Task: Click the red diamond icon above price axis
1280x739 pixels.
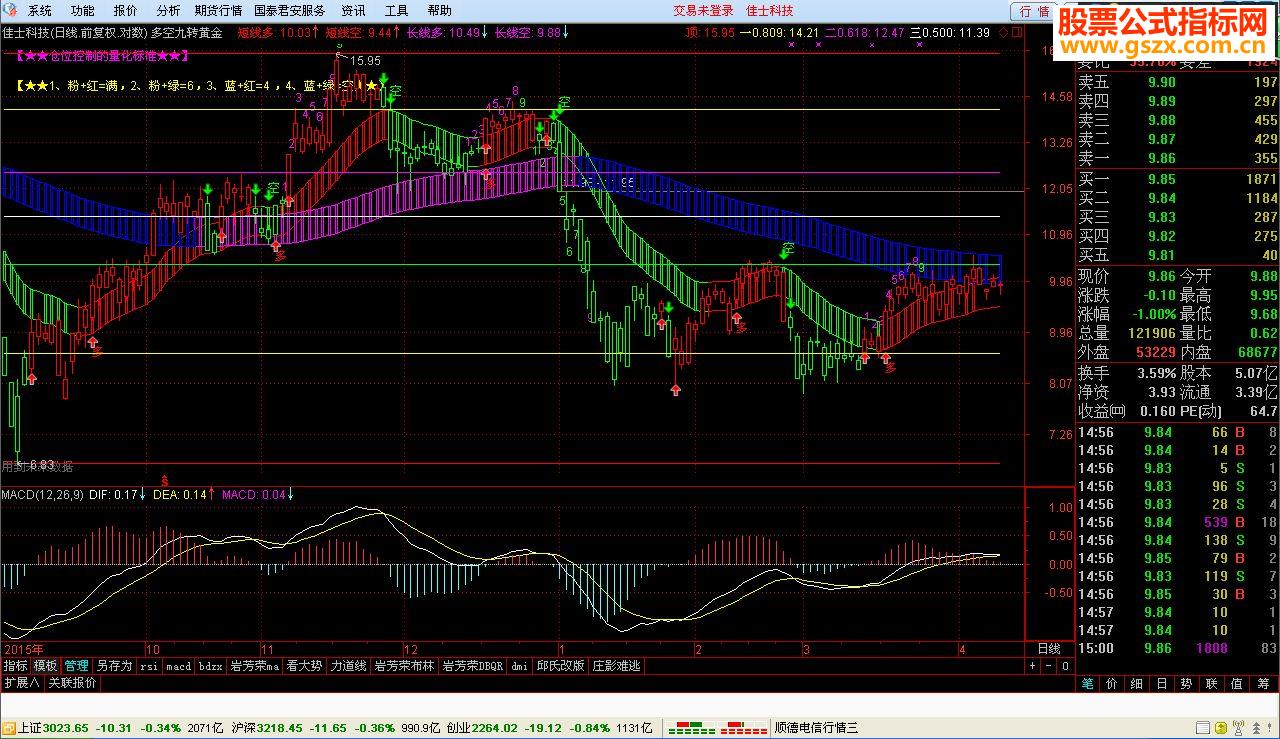Action: pyautogui.click(x=1004, y=32)
